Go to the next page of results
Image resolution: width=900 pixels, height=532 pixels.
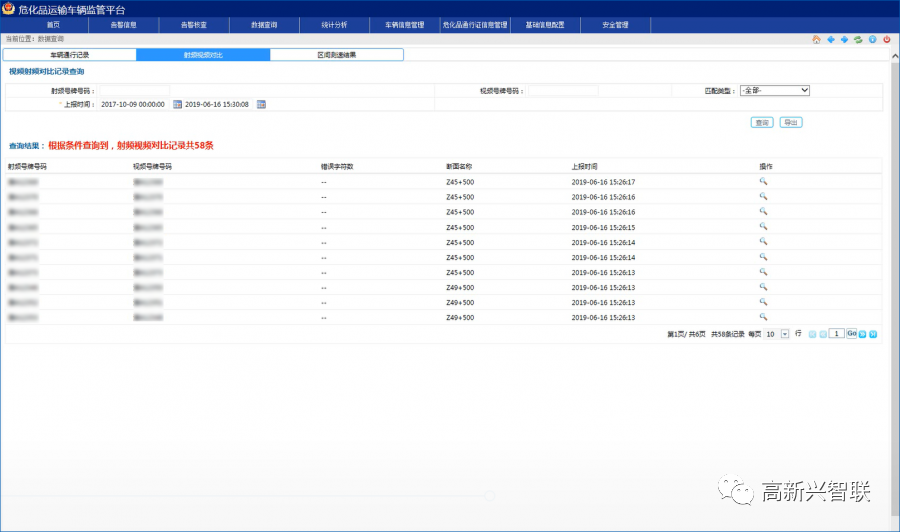[x=863, y=333]
